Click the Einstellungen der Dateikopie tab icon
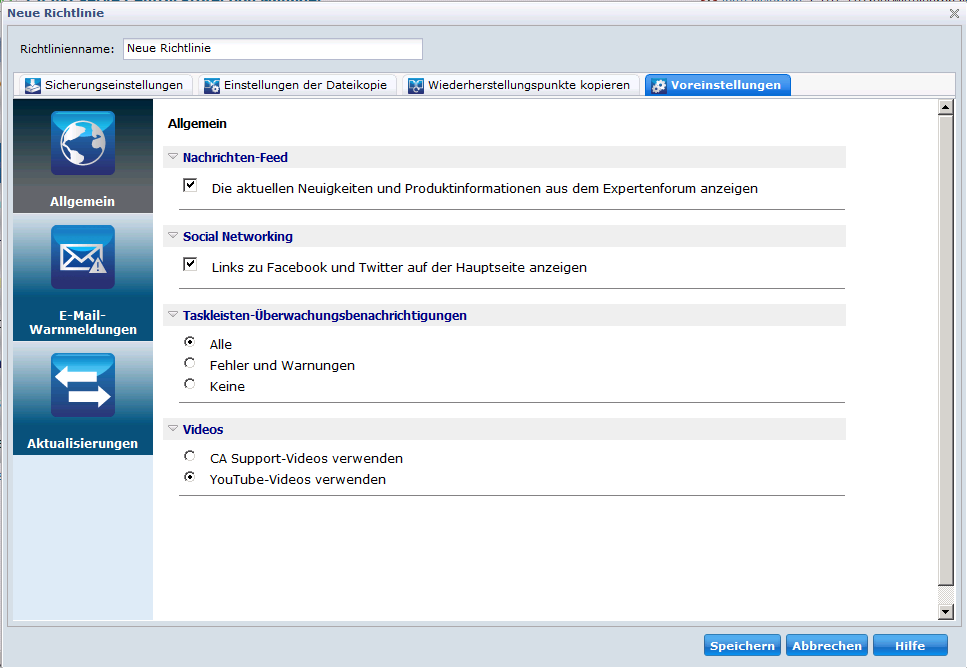This screenshot has width=967, height=668. click(x=212, y=86)
